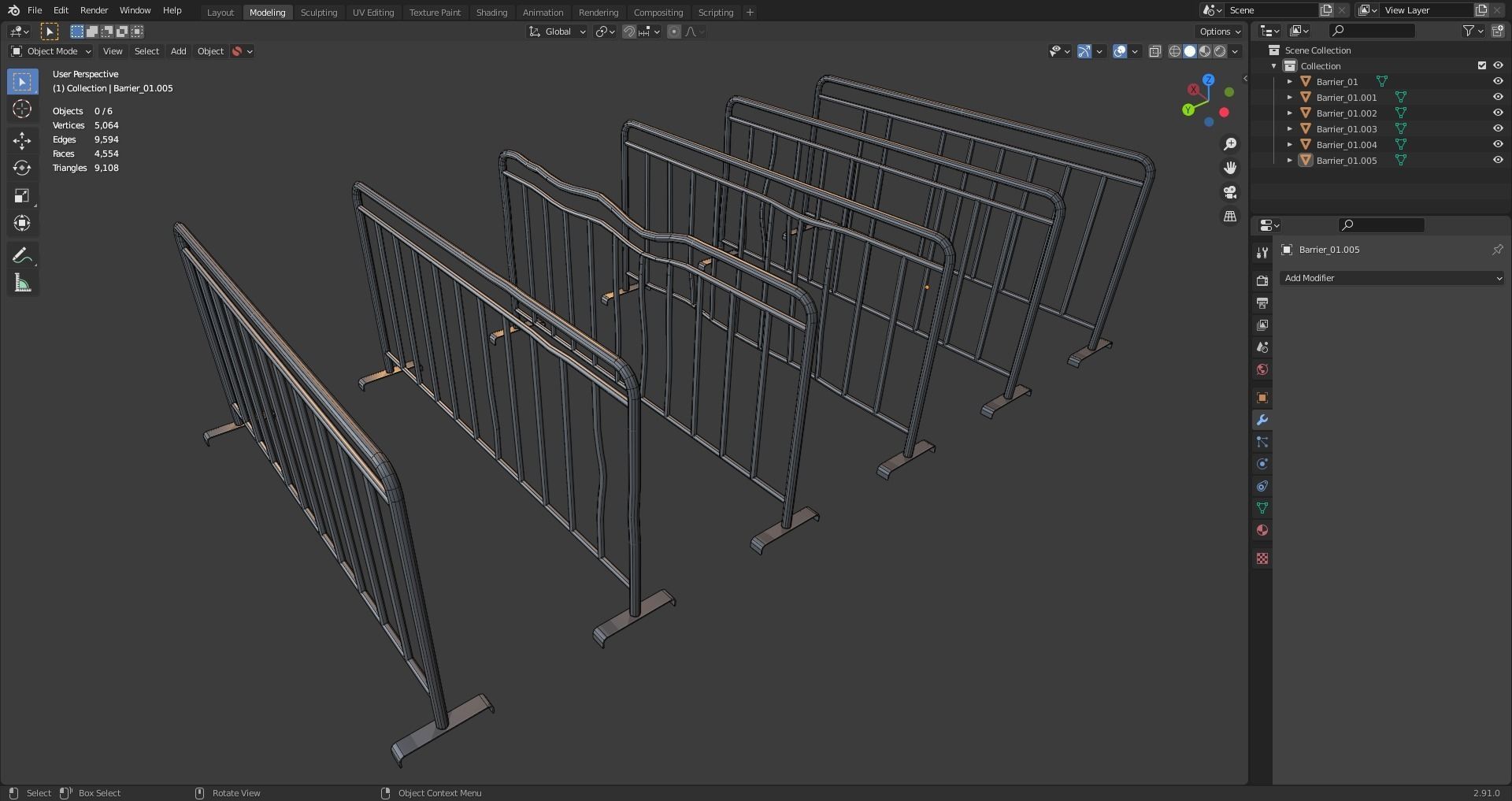Click the Zoom view gizmo icon
The width and height of the screenshot is (1512, 801).
coord(1230,144)
